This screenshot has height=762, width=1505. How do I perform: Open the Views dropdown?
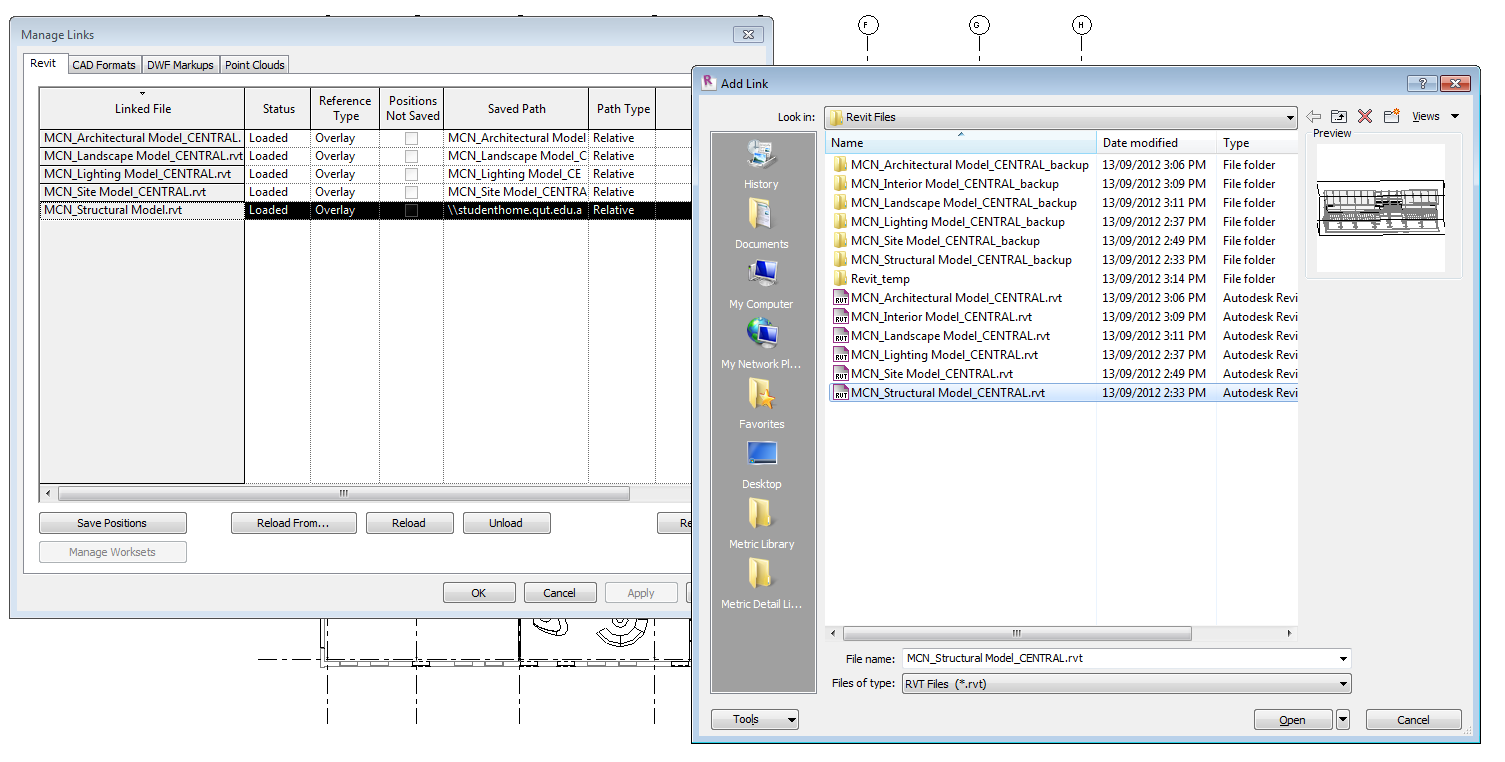[1435, 116]
